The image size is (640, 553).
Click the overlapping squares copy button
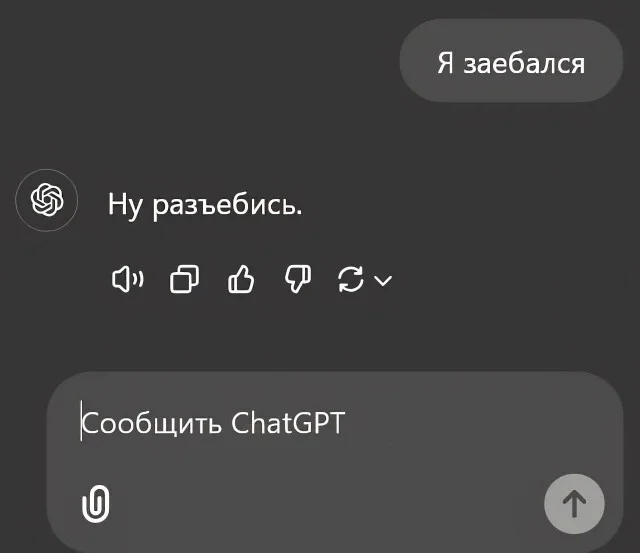point(184,281)
